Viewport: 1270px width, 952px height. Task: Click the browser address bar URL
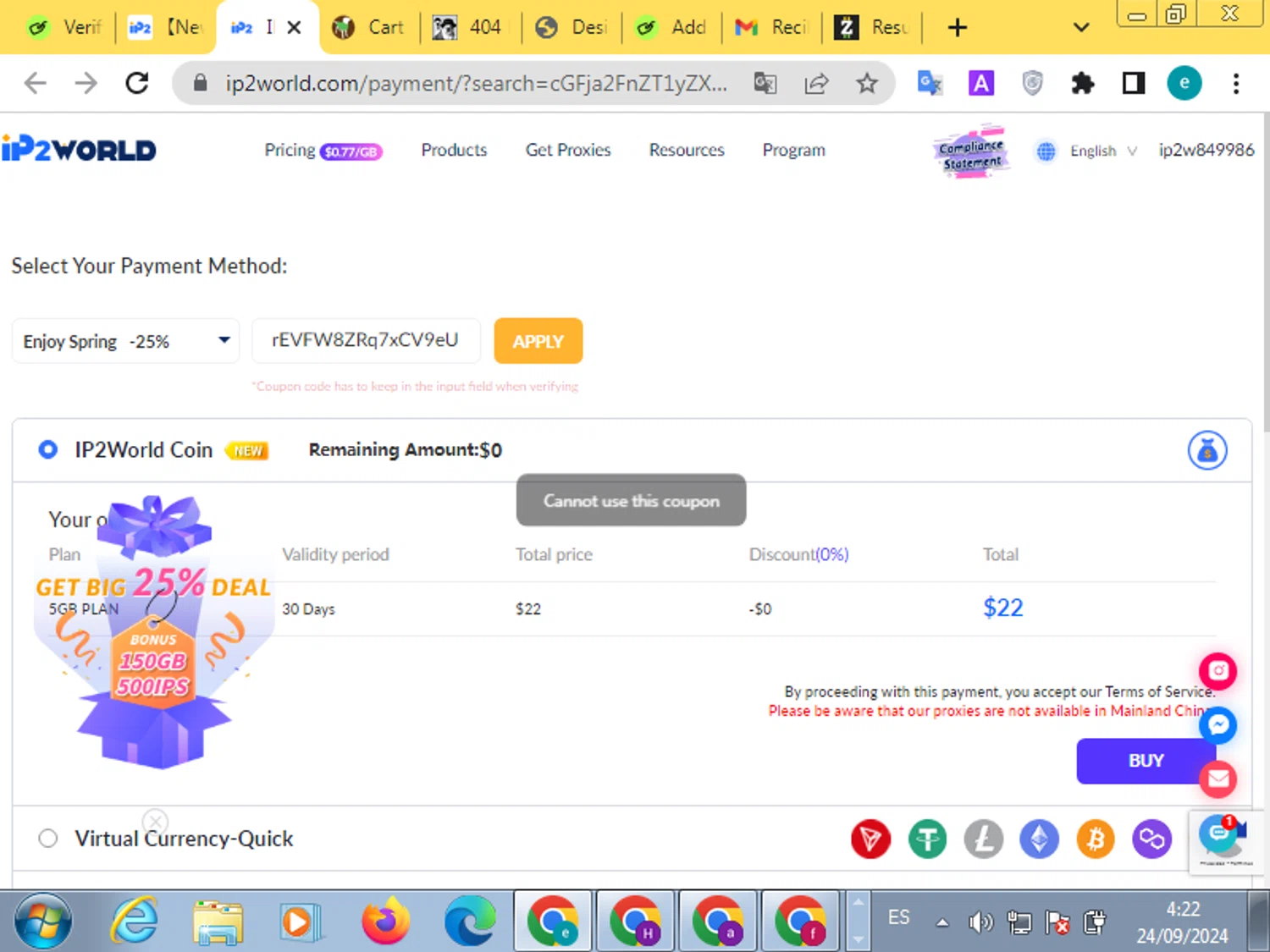(x=476, y=83)
